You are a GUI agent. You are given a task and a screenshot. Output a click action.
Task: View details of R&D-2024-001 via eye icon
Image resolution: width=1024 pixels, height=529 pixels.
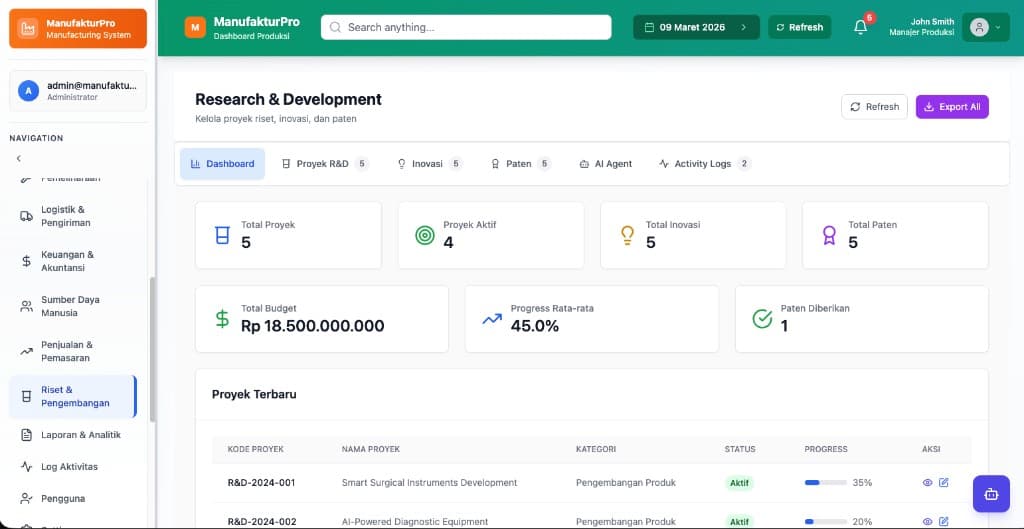pos(927,483)
